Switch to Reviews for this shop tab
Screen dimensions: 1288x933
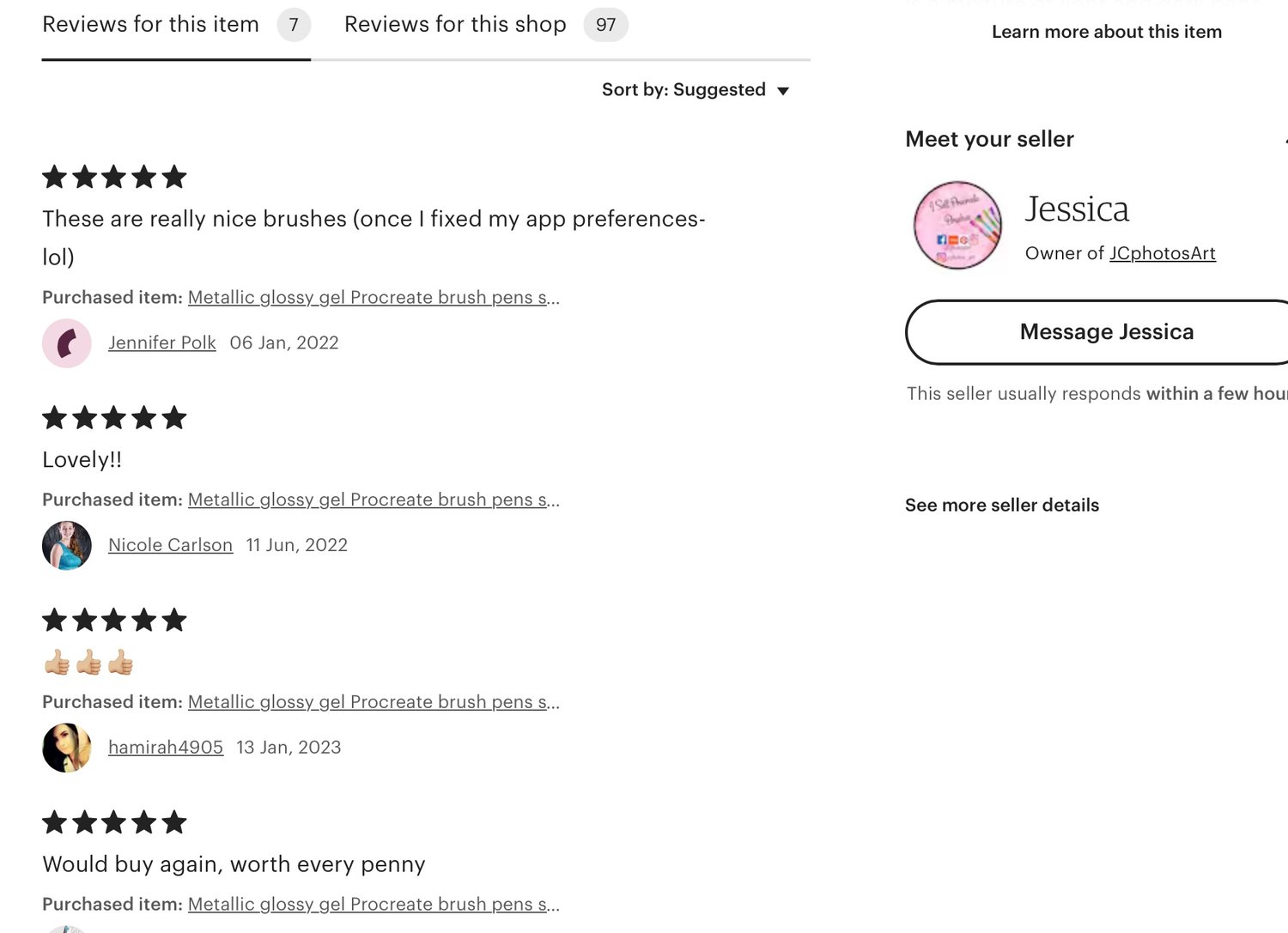click(x=455, y=25)
